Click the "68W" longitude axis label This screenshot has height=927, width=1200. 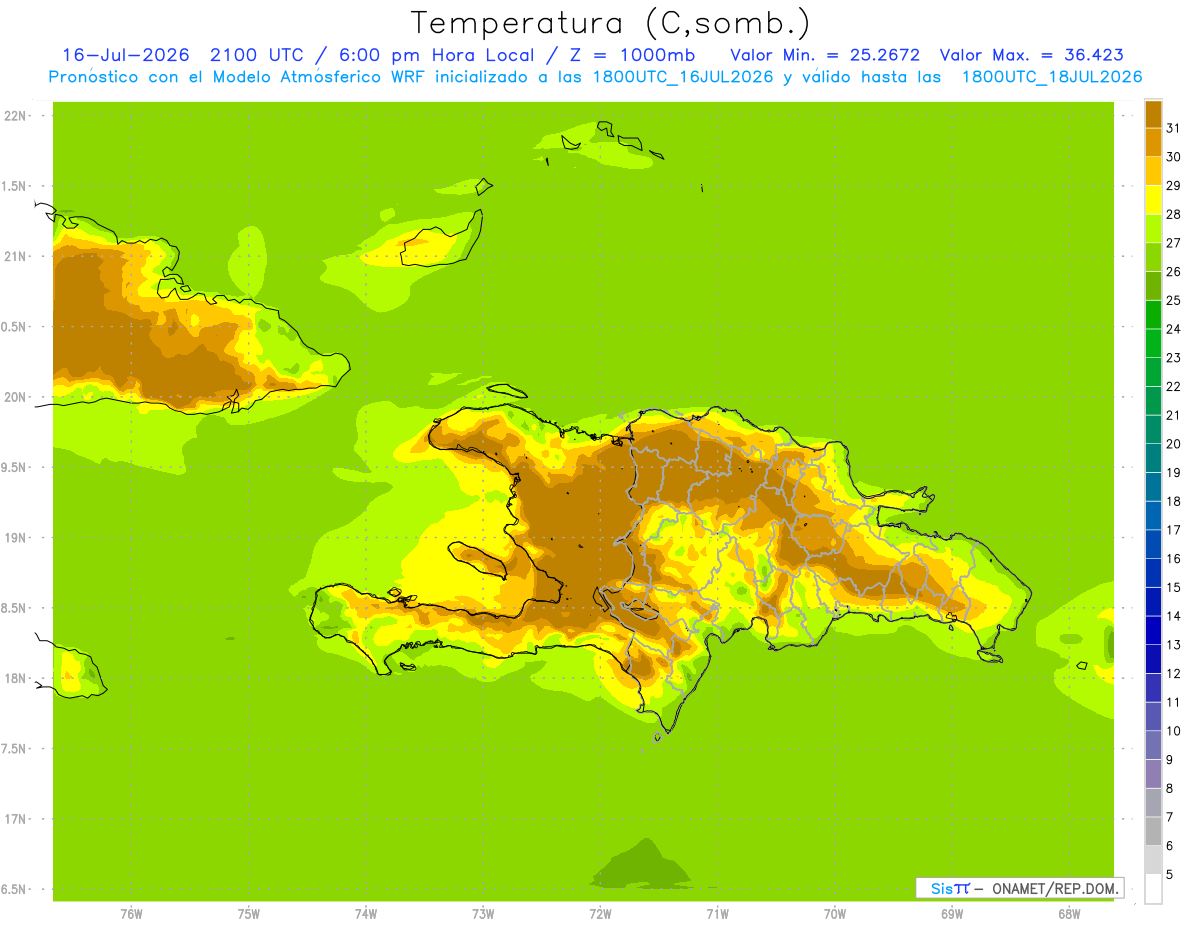(x=1068, y=914)
